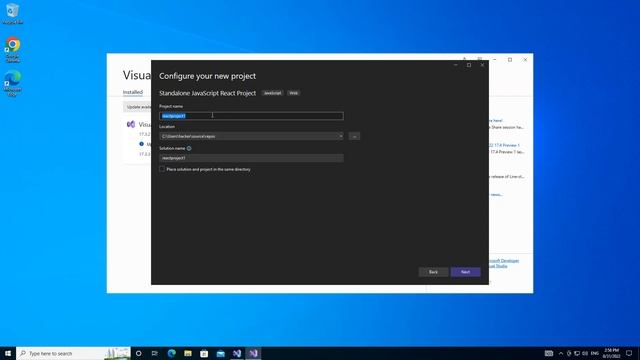Switch to Visual Studio Installer taskbar icon
This screenshot has width=640, height=360.
237,353
